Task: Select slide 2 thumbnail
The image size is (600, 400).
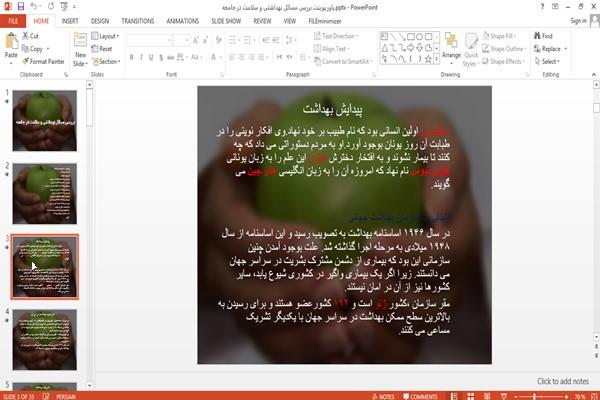Action: click(x=45, y=194)
